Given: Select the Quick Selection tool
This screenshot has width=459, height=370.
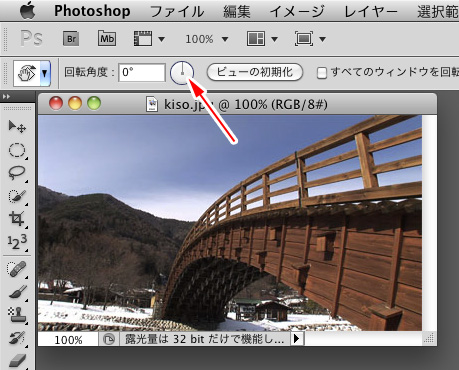Looking at the screenshot, I should pyautogui.click(x=17, y=196).
